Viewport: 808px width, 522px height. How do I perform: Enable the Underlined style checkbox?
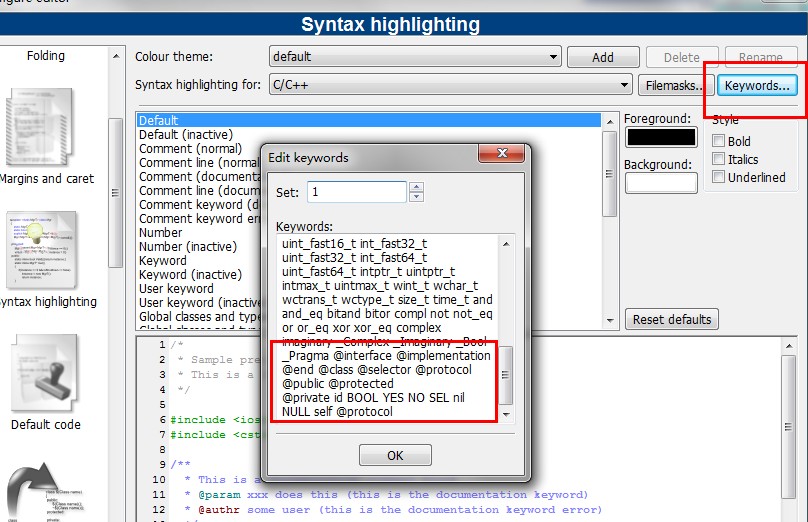point(718,177)
